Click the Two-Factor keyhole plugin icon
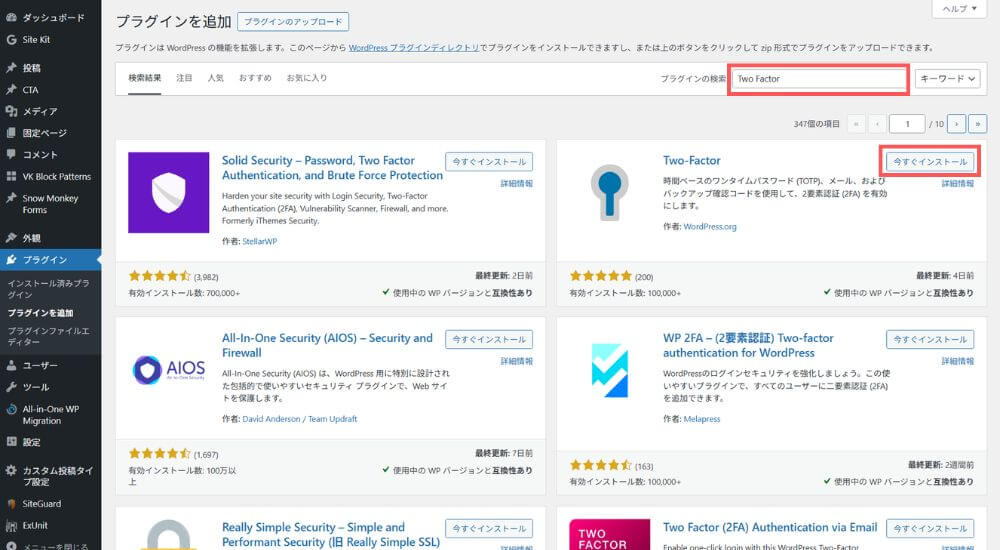1000x550 pixels. 609,192
